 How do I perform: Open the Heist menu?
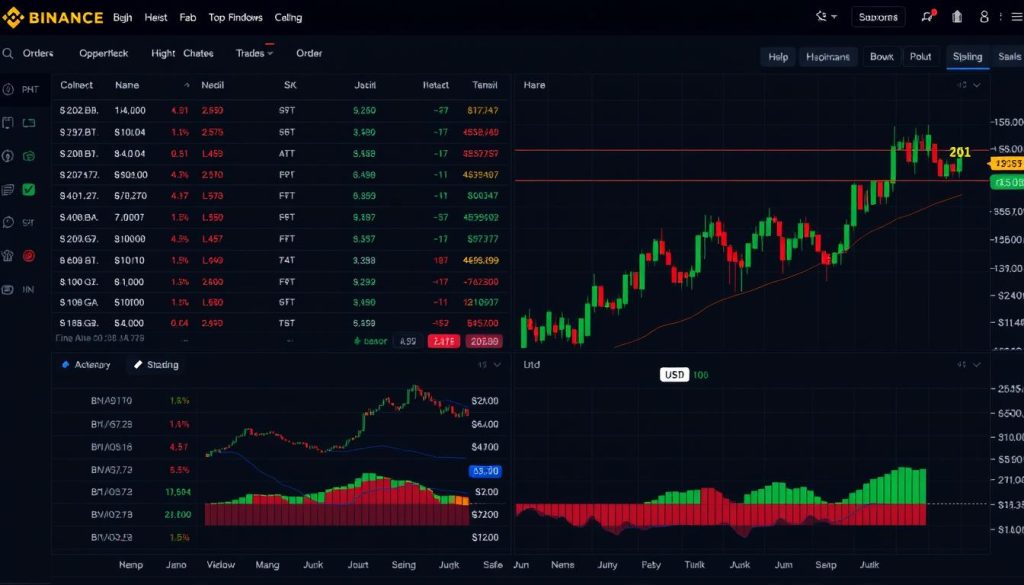coord(155,18)
